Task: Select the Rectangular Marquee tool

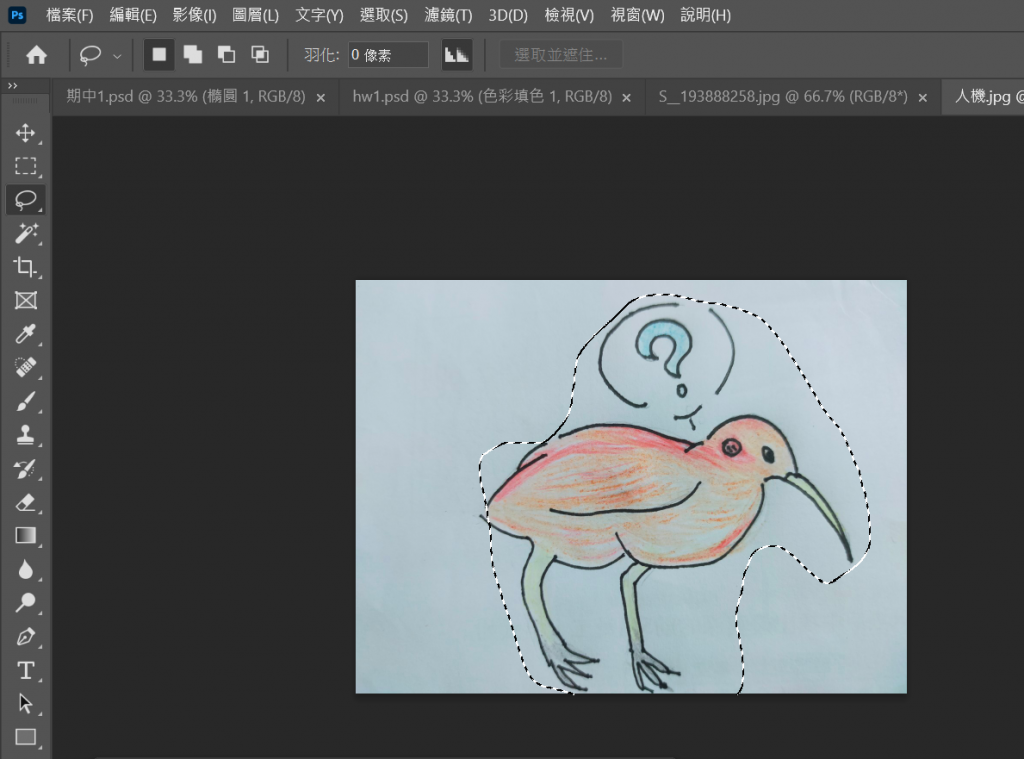Action: [x=26, y=166]
